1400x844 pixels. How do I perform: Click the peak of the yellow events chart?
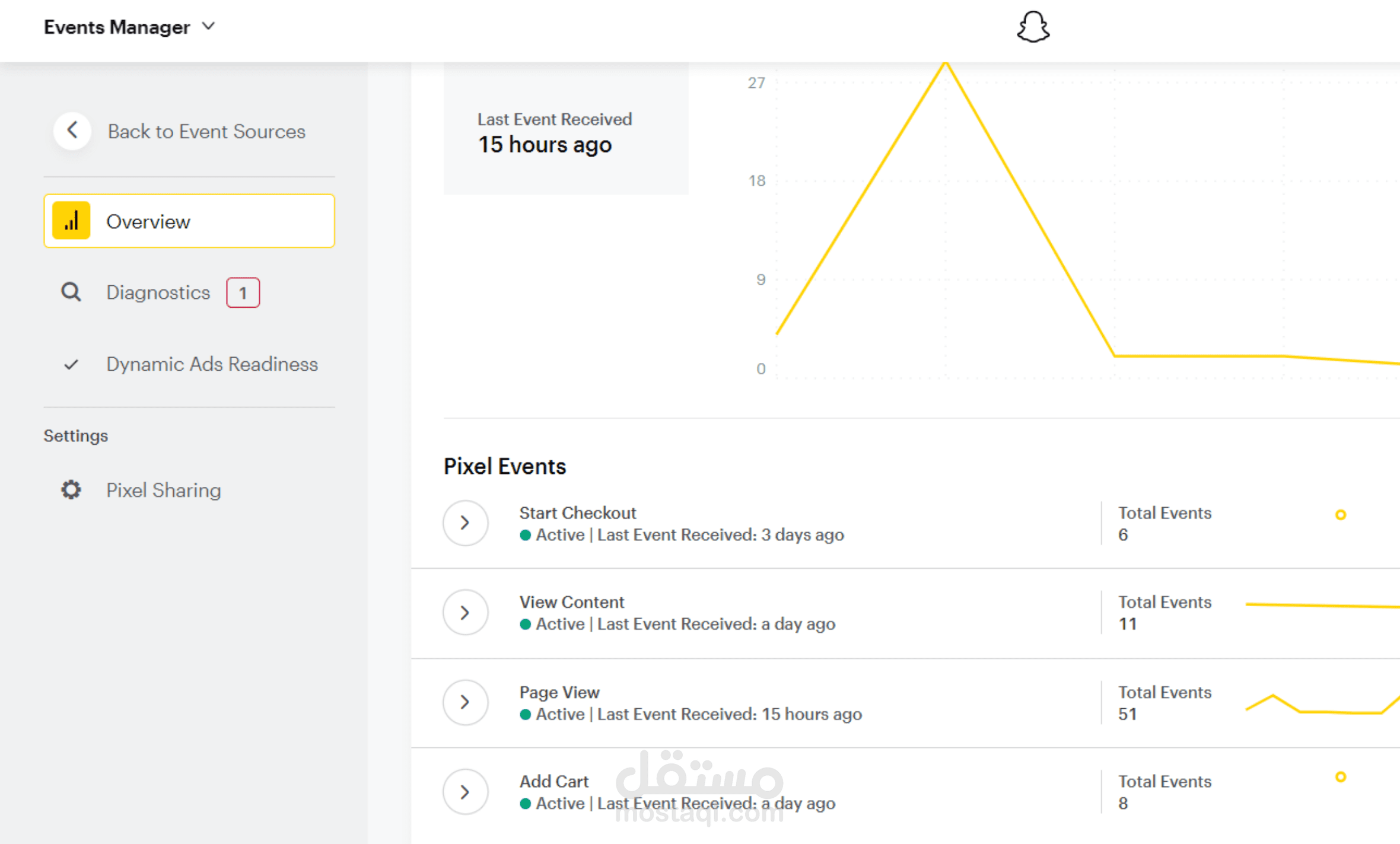click(x=946, y=64)
